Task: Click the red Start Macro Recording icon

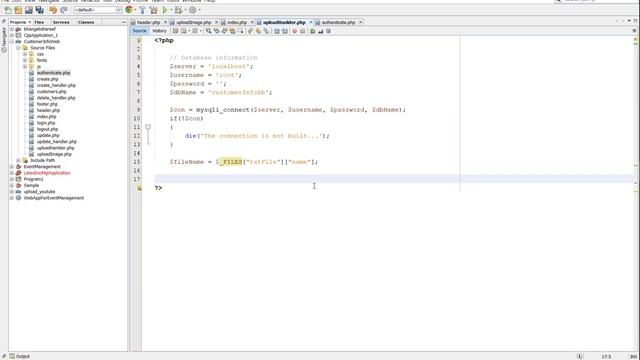Action: [x=294, y=31]
